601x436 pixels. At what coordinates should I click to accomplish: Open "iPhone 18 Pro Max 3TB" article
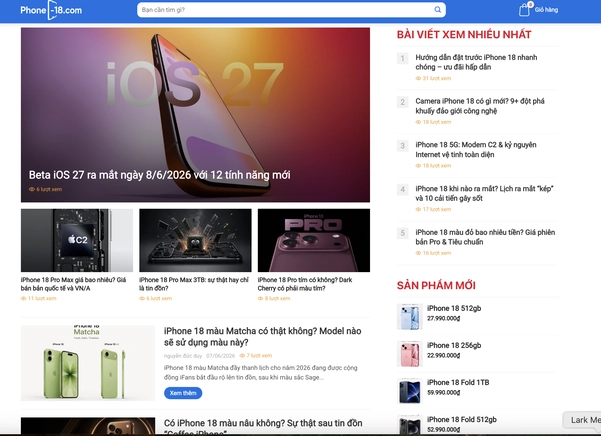coord(194,284)
